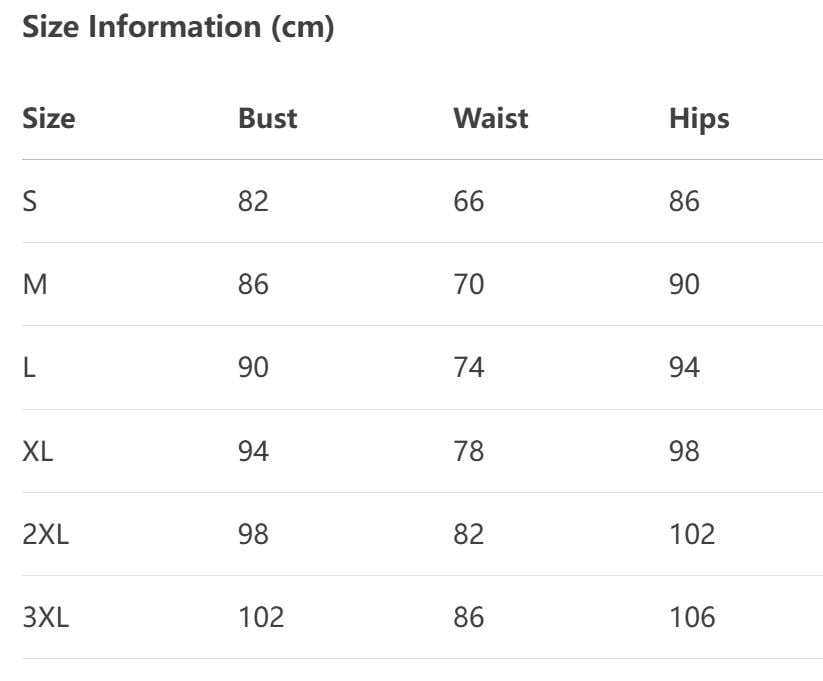Select the M size row label
This screenshot has width=823, height=681.
pos(35,285)
